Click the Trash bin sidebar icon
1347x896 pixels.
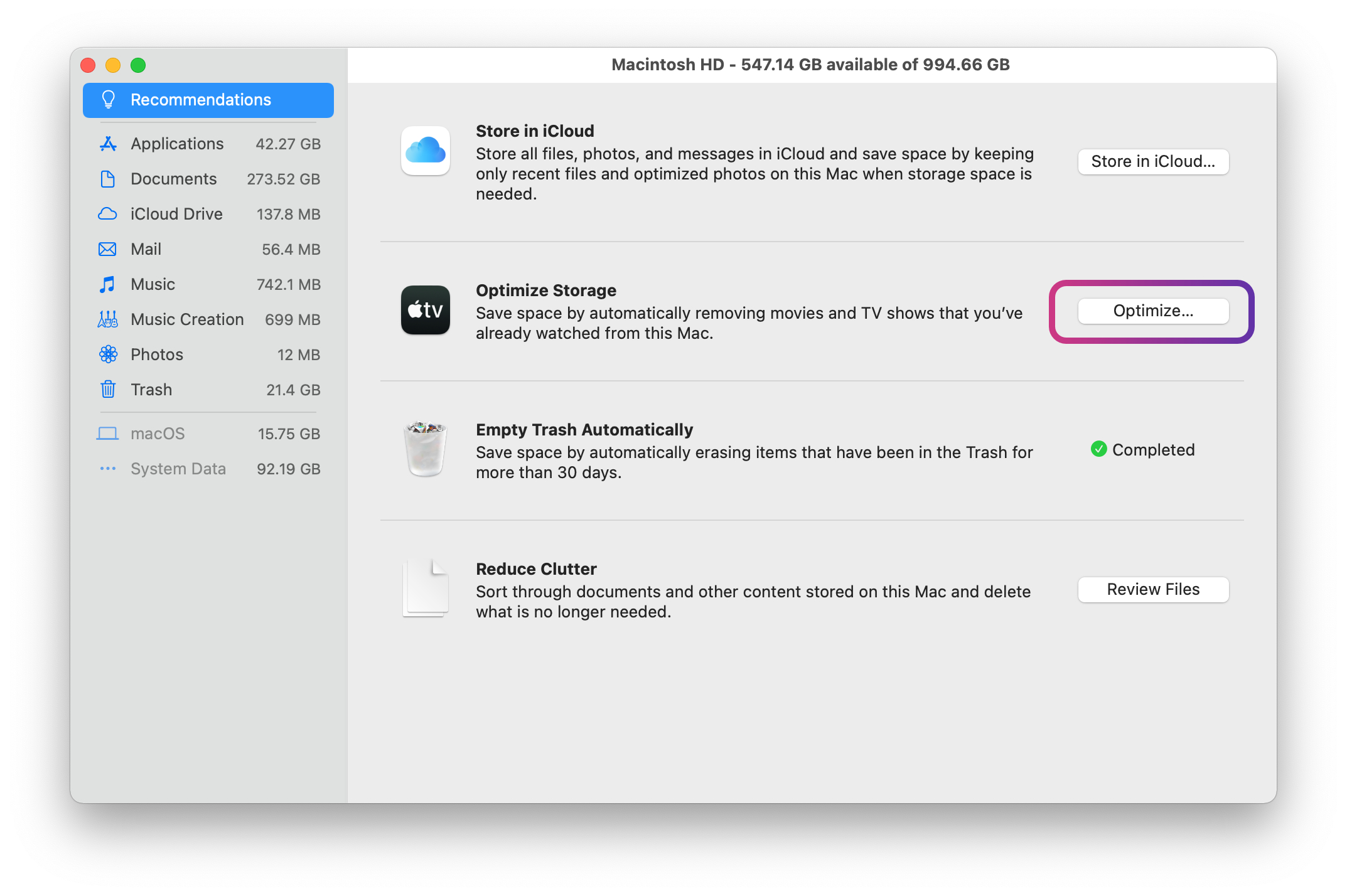(x=108, y=390)
